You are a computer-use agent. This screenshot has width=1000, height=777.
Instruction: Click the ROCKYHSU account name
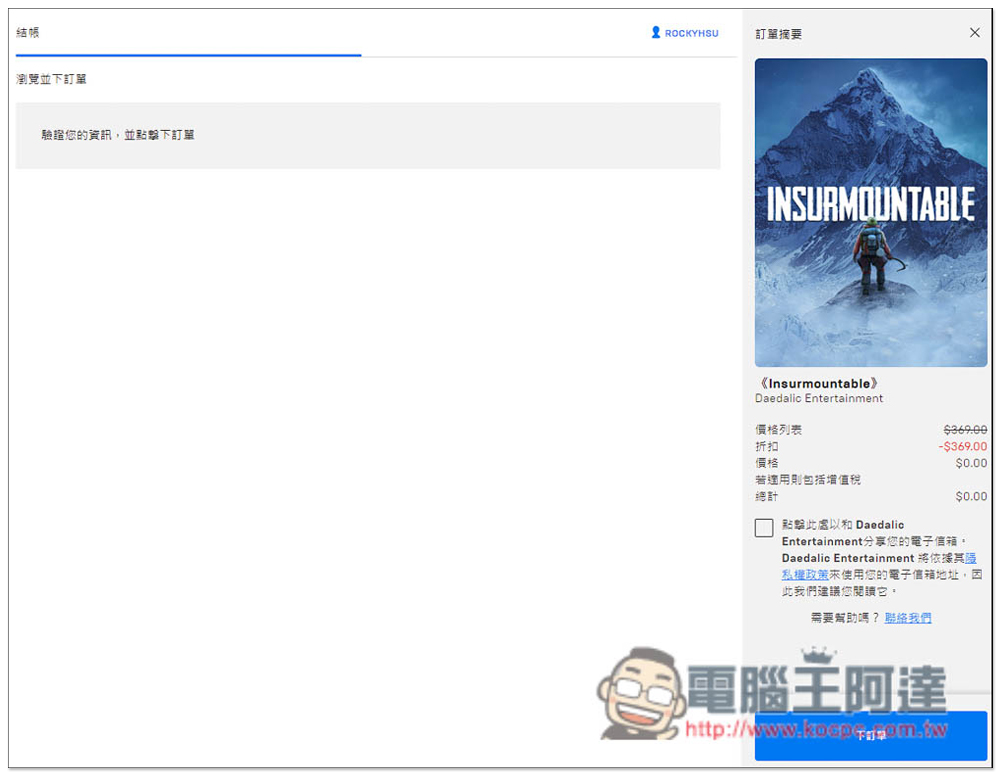pos(691,33)
